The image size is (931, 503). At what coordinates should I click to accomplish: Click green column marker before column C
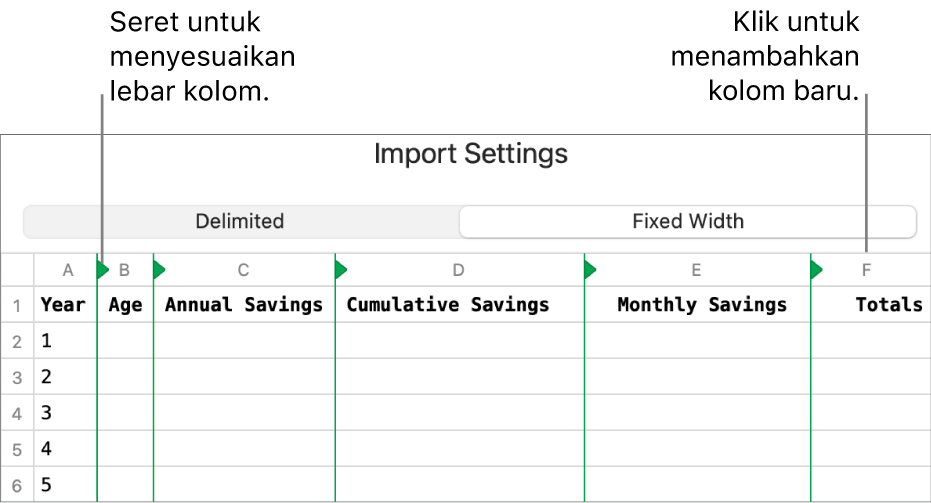pos(159,269)
